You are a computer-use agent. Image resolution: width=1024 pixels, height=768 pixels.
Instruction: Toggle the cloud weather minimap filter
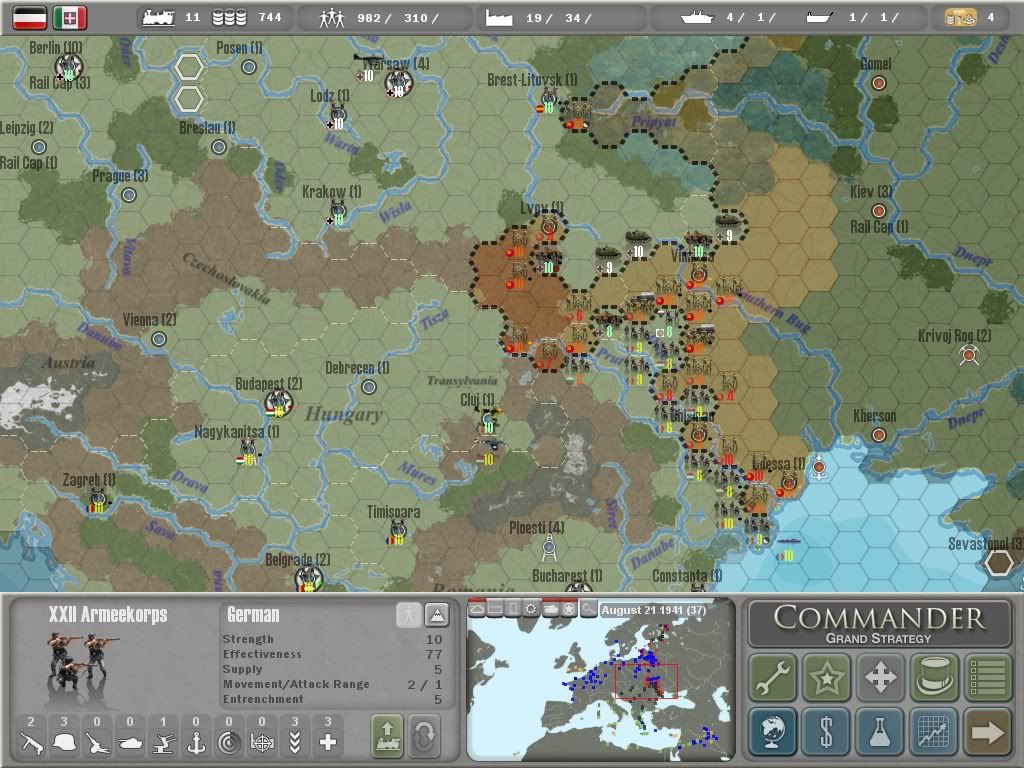(477, 609)
